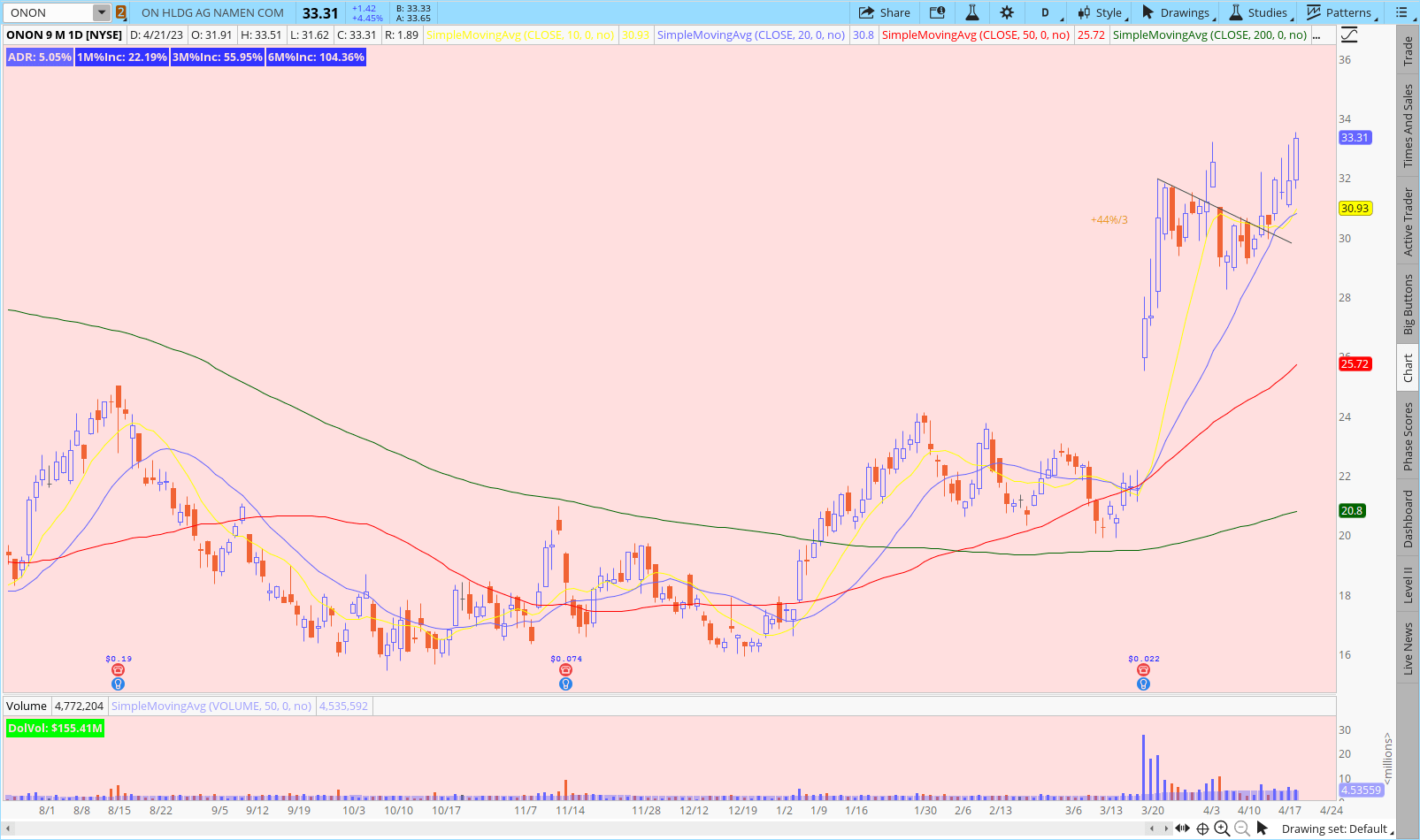Open the list options menu icon
Image resolution: width=1420 pixels, height=840 pixels.
(1401, 12)
